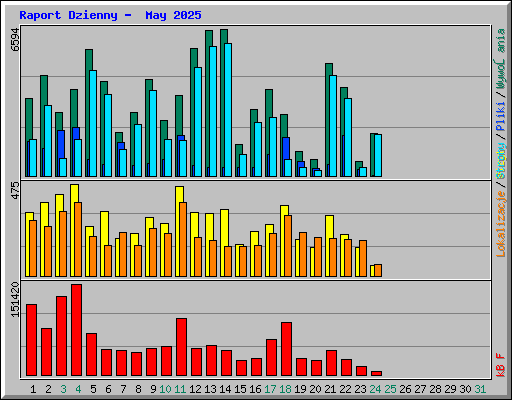Click green day label 10

pos(165,389)
